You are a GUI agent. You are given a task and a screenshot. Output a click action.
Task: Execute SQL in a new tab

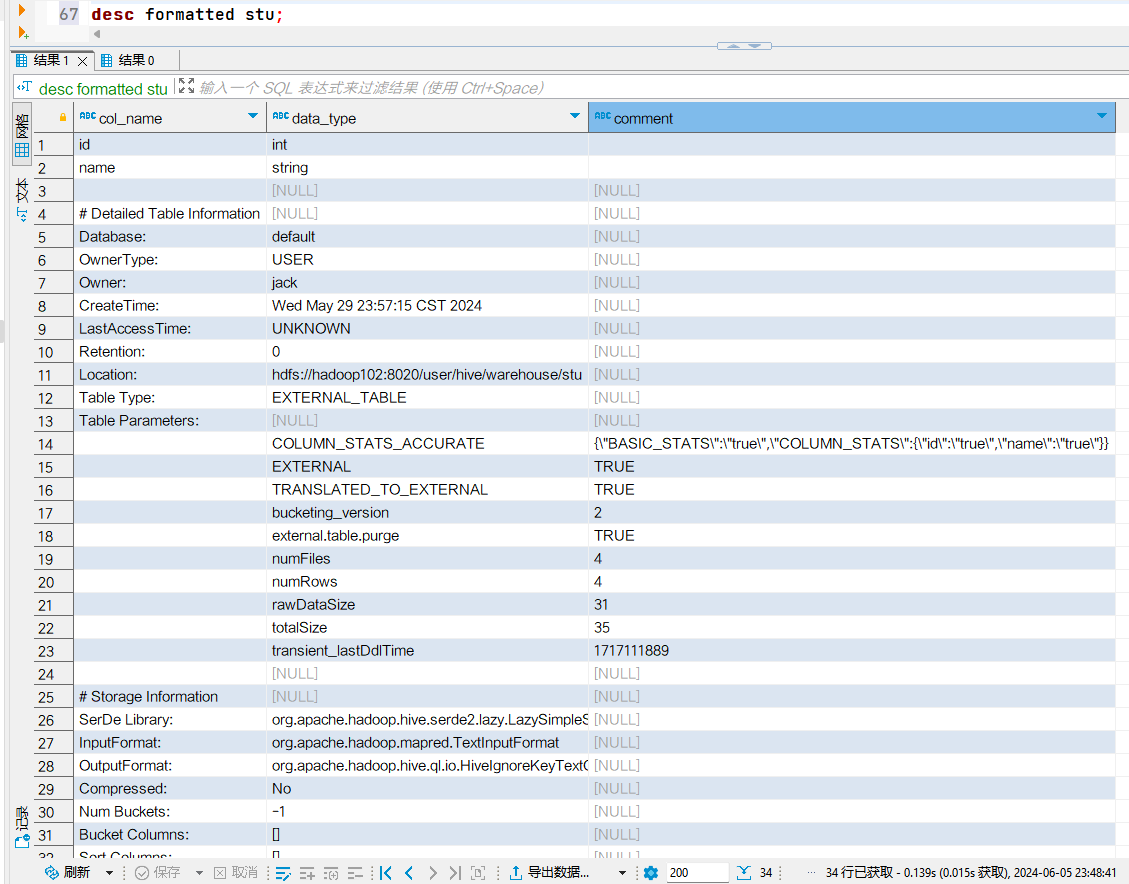(x=22, y=32)
